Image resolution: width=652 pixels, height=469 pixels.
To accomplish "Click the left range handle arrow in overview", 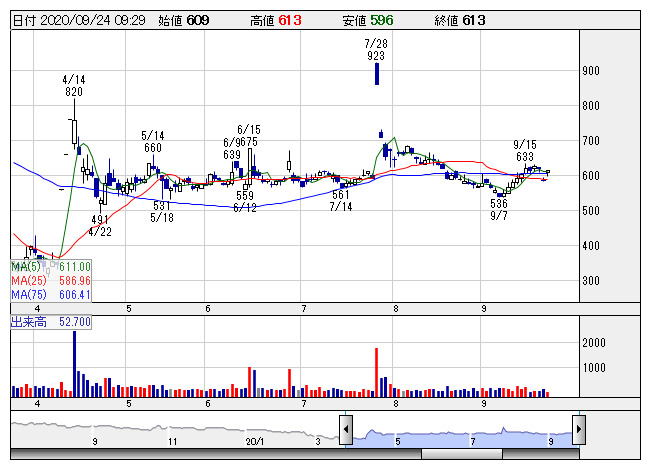I will tap(345, 430).
